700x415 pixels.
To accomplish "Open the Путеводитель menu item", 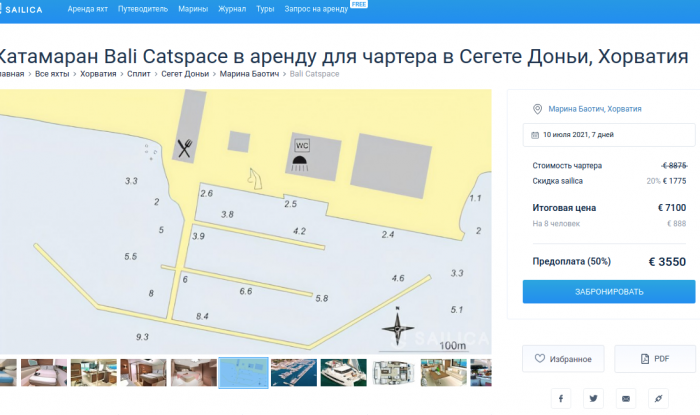I will click(x=143, y=9).
